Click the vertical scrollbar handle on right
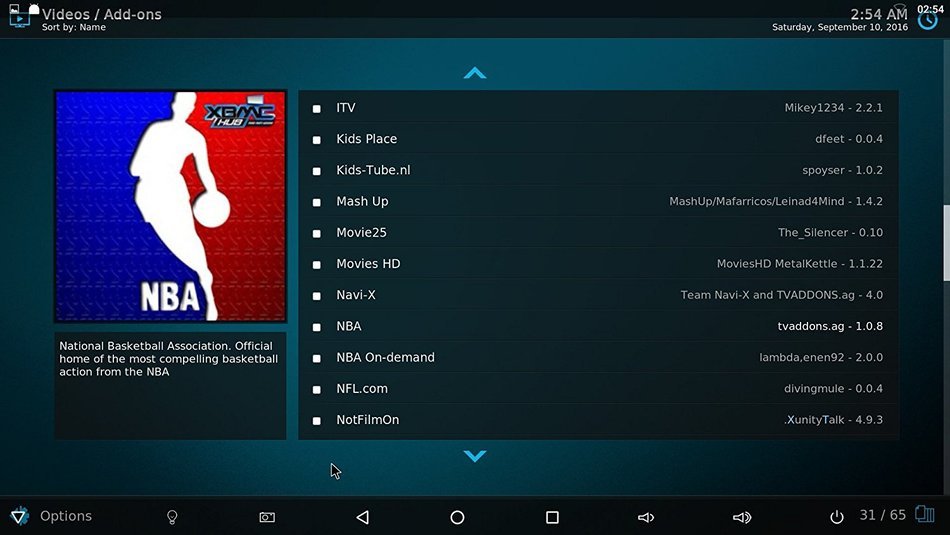The image size is (950, 535). click(946, 243)
